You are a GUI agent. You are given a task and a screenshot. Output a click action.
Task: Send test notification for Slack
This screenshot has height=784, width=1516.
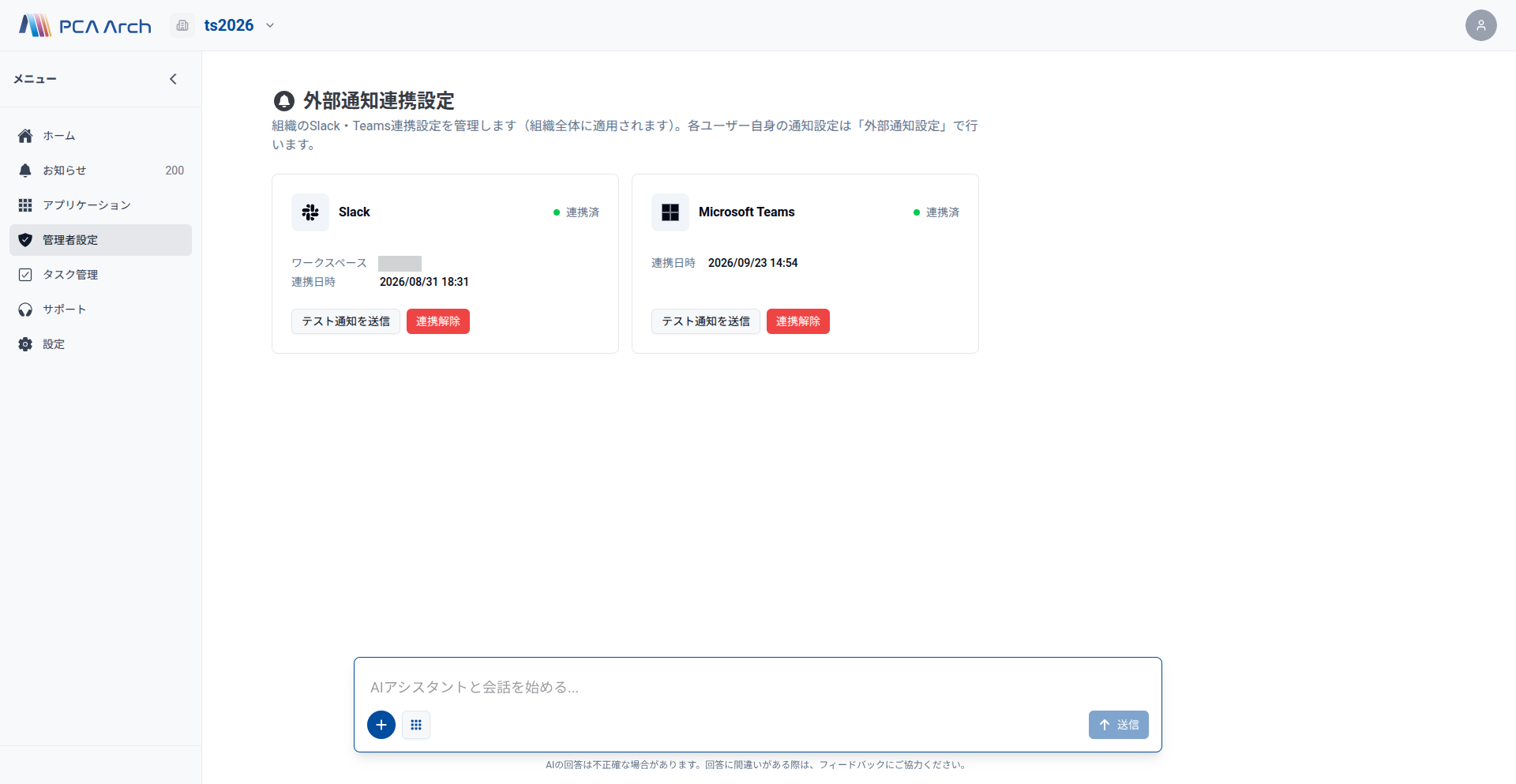pyautogui.click(x=346, y=321)
